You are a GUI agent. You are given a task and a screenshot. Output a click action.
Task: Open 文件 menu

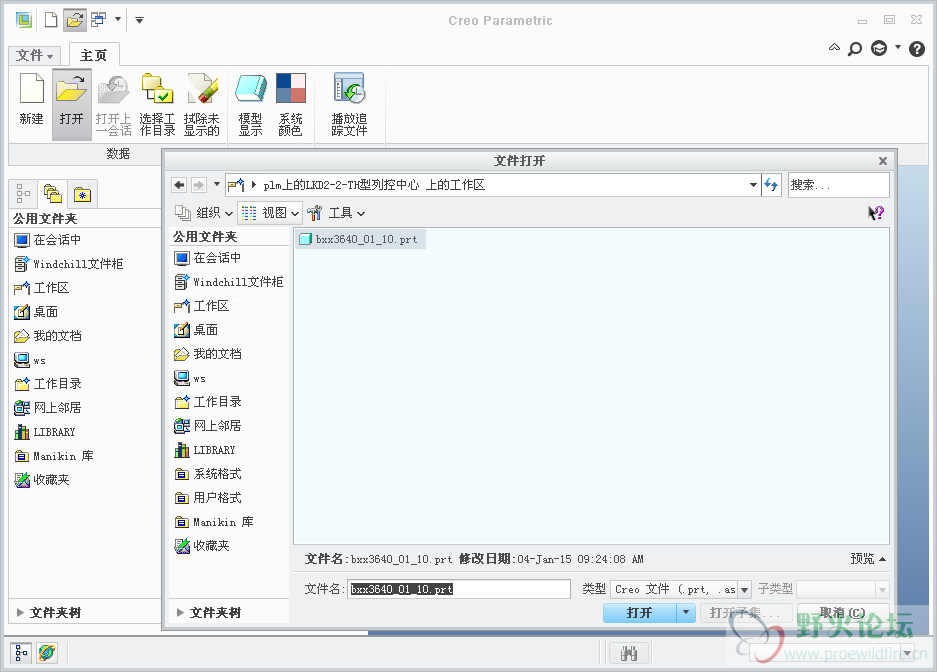click(34, 56)
